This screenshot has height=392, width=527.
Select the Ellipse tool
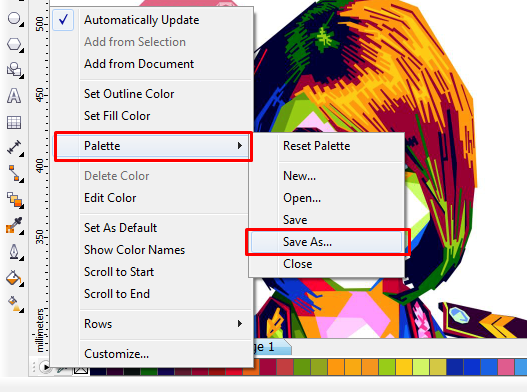tap(14, 19)
